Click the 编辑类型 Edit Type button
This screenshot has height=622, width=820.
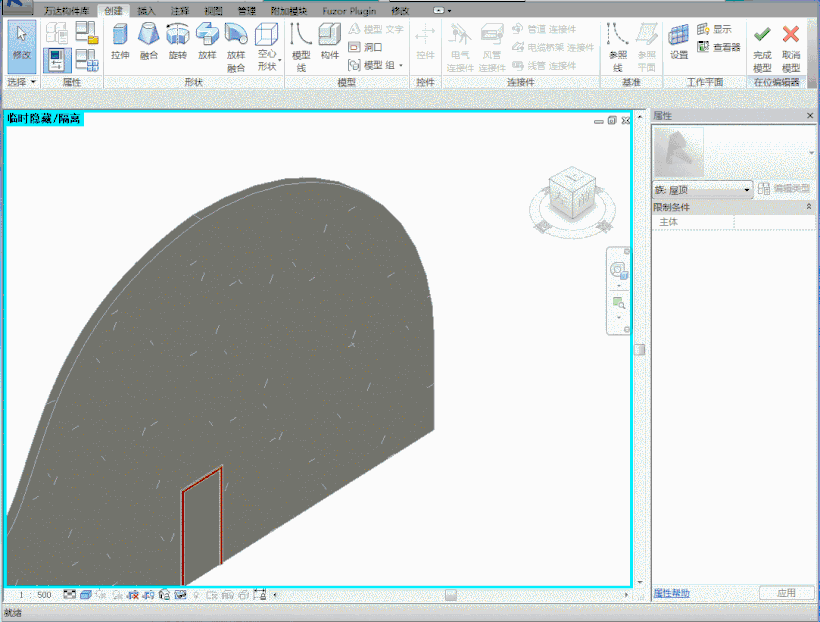[x=783, y=189]
